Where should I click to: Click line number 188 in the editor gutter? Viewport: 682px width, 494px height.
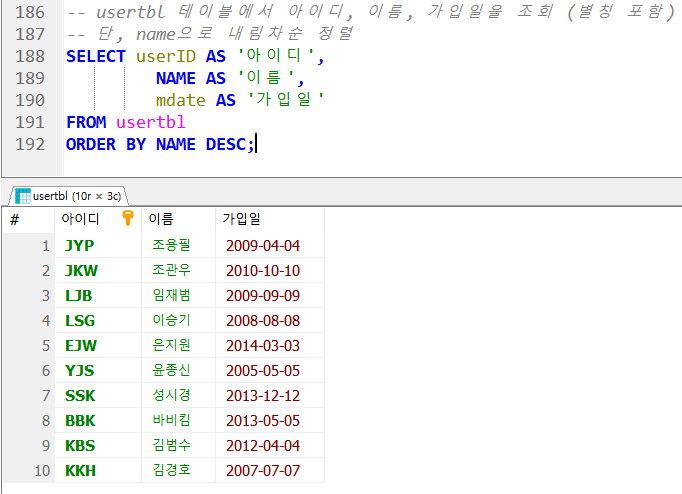click(x=30, y=56)
